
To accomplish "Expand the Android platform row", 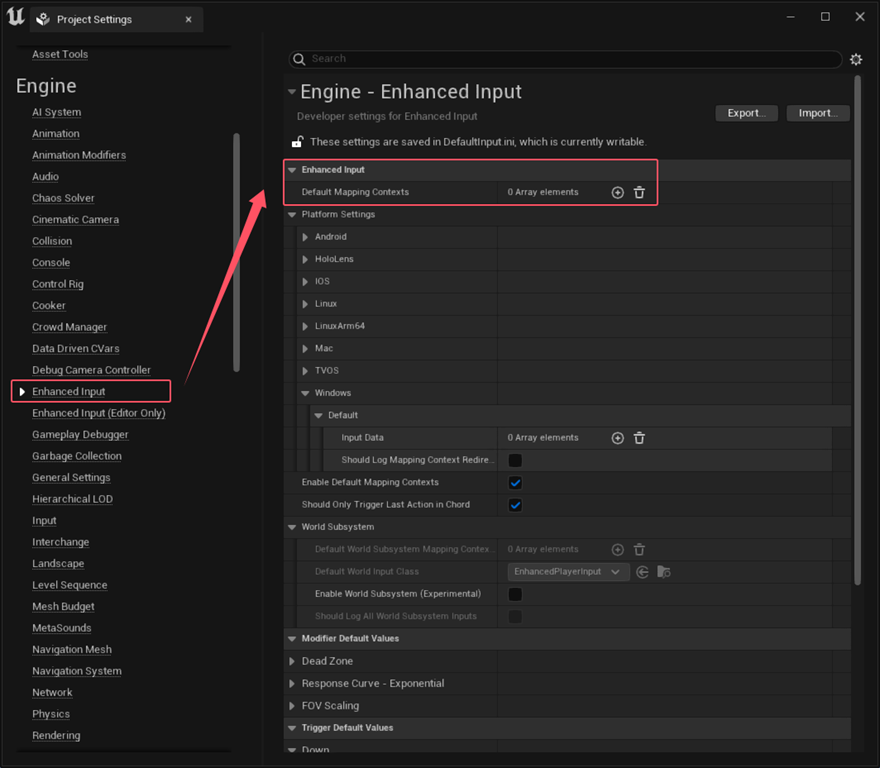I will 305,237.
